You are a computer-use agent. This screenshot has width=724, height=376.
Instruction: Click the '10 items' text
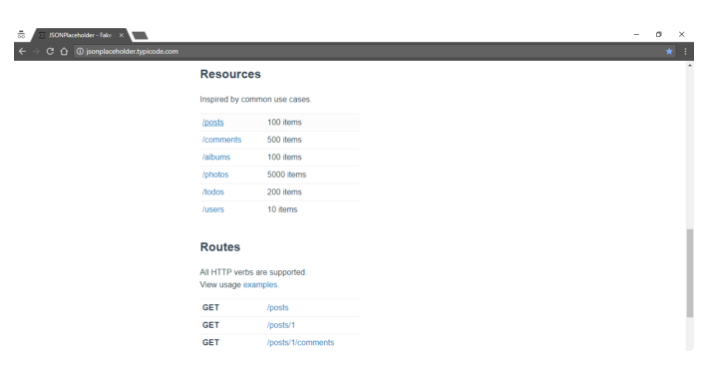pos(282,209)
